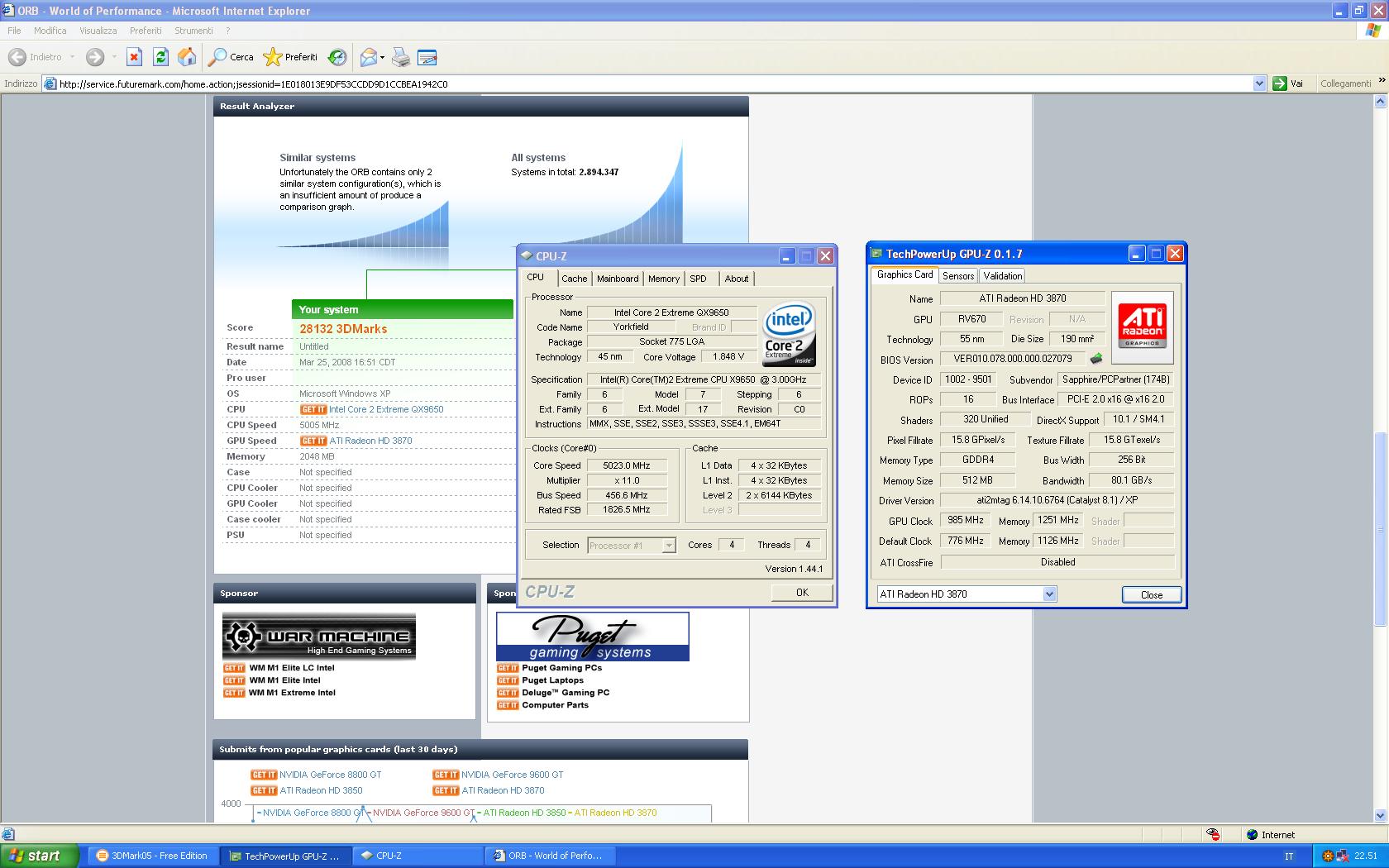Image resolution: width=1389 pixels, height=868 pixels.
Task: Switch to CPU-Z taskbar item
Action: (x=418, y=856)
